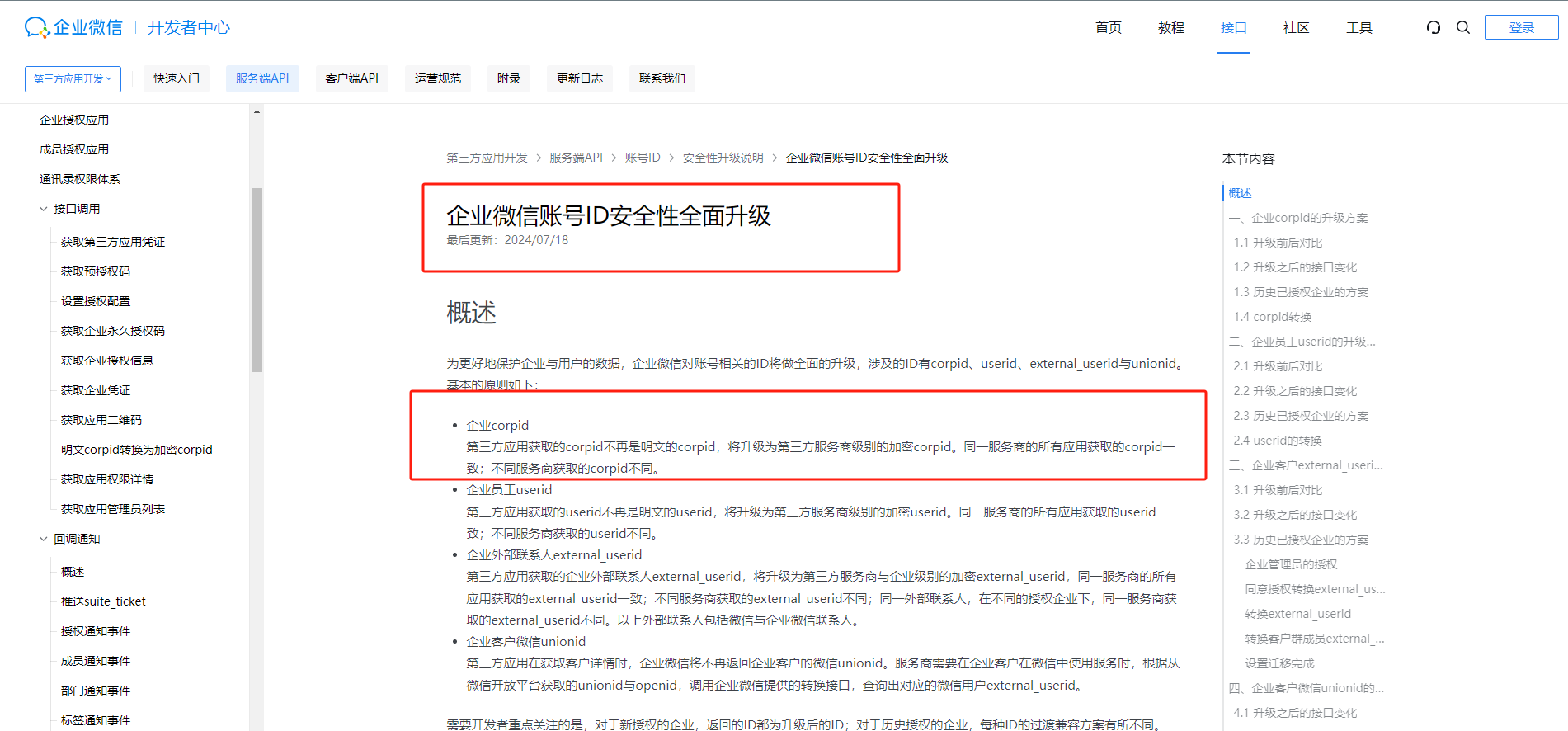Click breadcrumb 安全性升级说明
The width and height of the screenshot is (1568, 731).
click(x=723, y=158)
